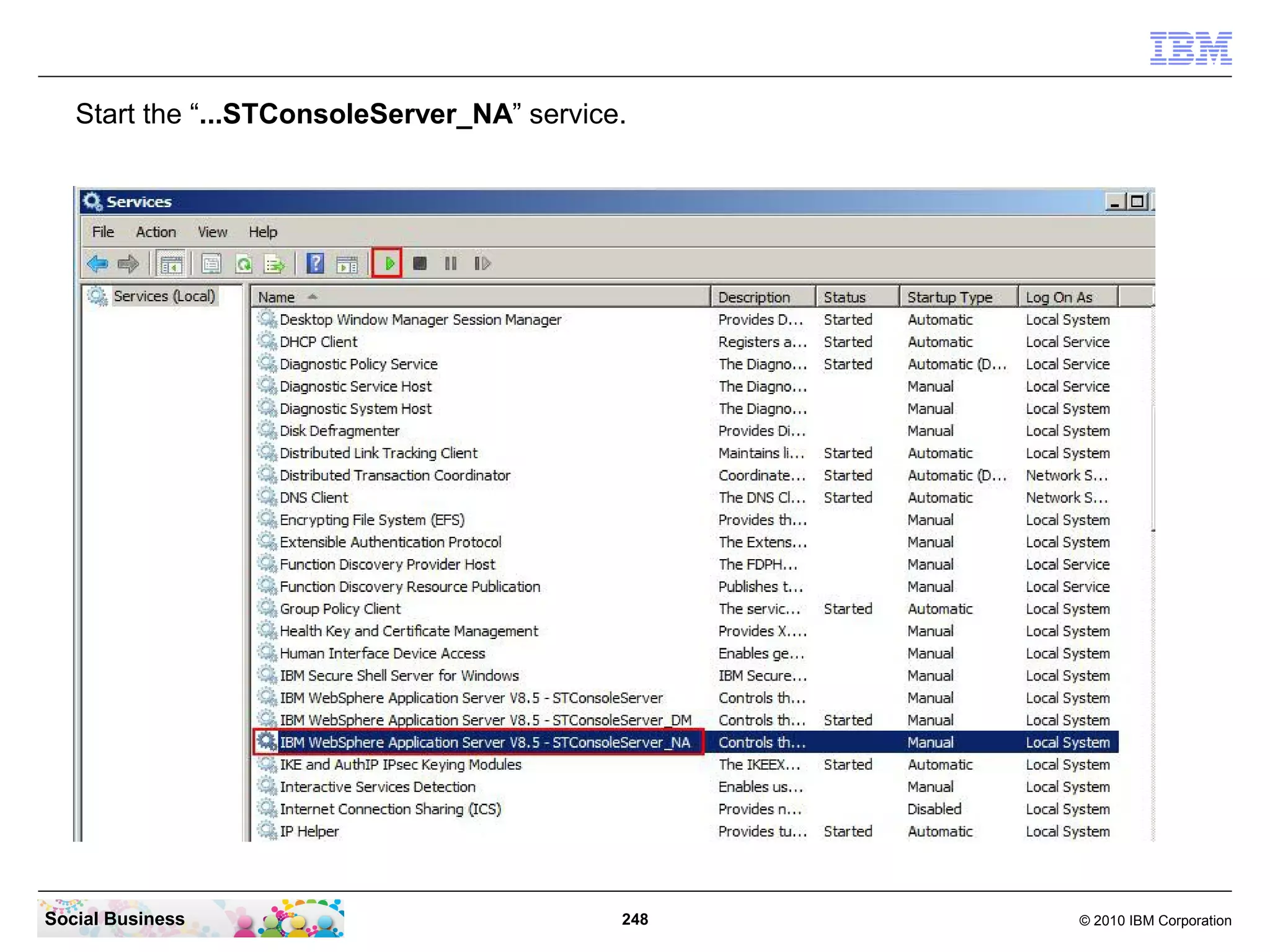Open the Properties toolbar icon
The width and height of the screenshot is (1270, 952).
211,265
